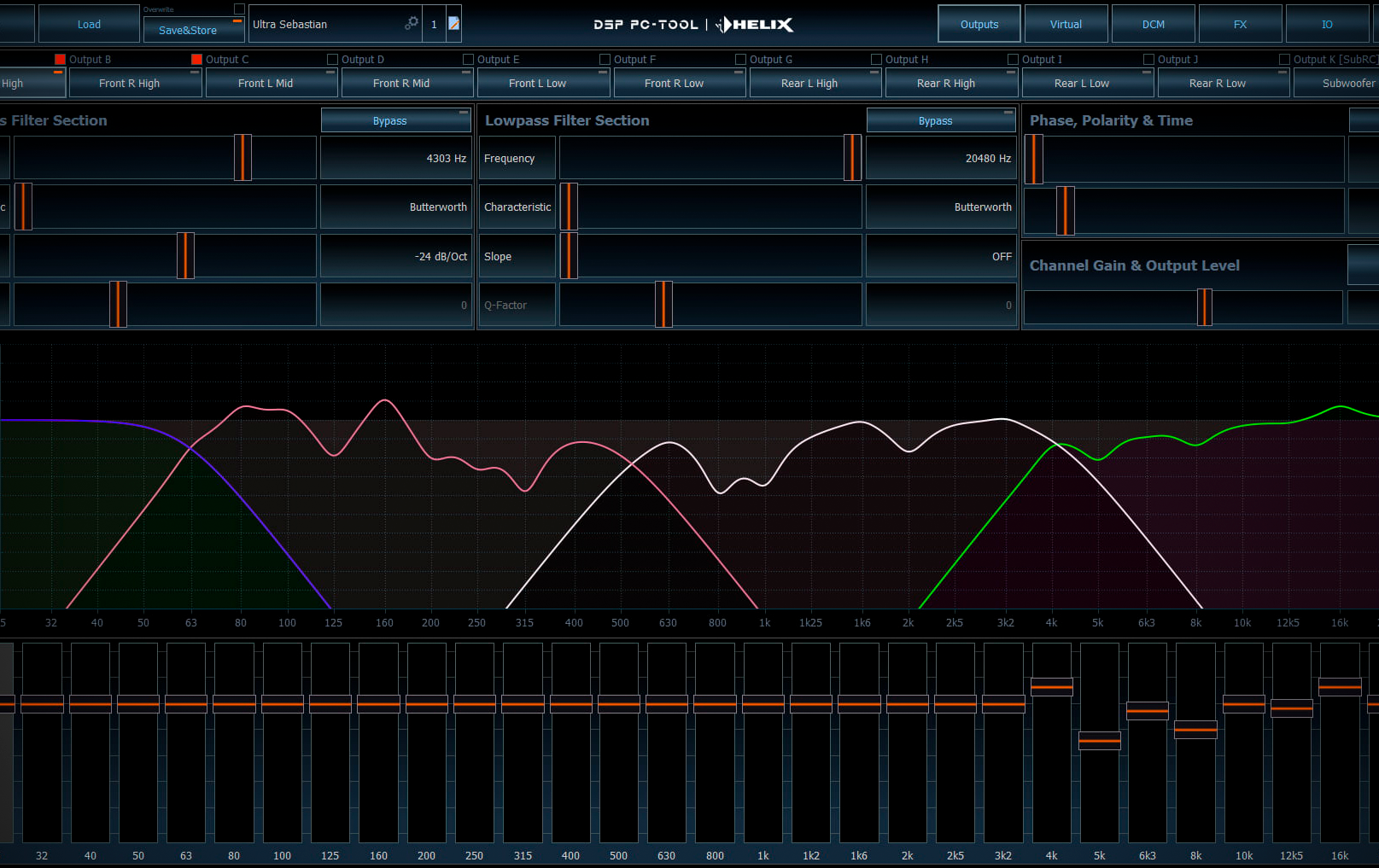Select the Front L Low channel

pos(543,83)
